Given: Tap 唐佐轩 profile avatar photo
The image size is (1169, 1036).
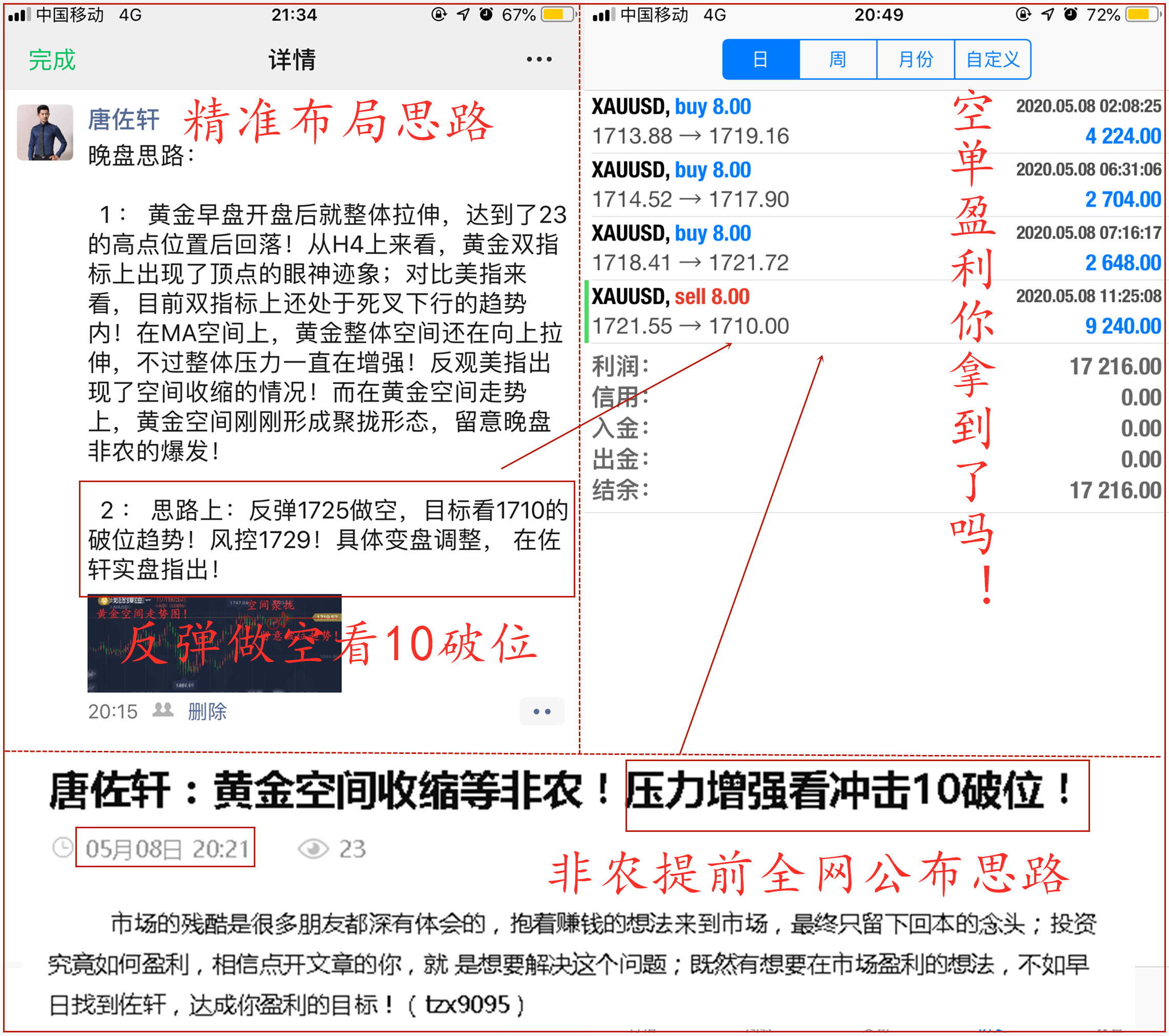Looking at the screenshot, I should (x=45, y=132).
